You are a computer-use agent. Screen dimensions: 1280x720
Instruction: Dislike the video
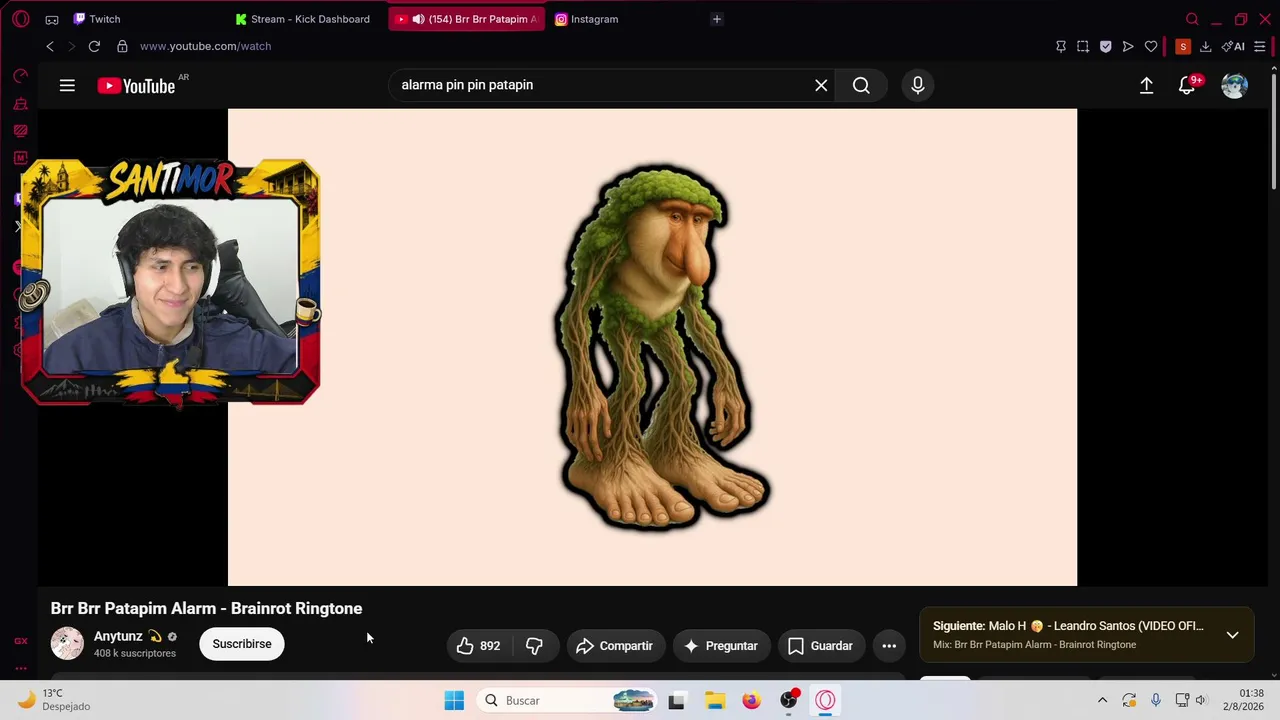[535, 646]
